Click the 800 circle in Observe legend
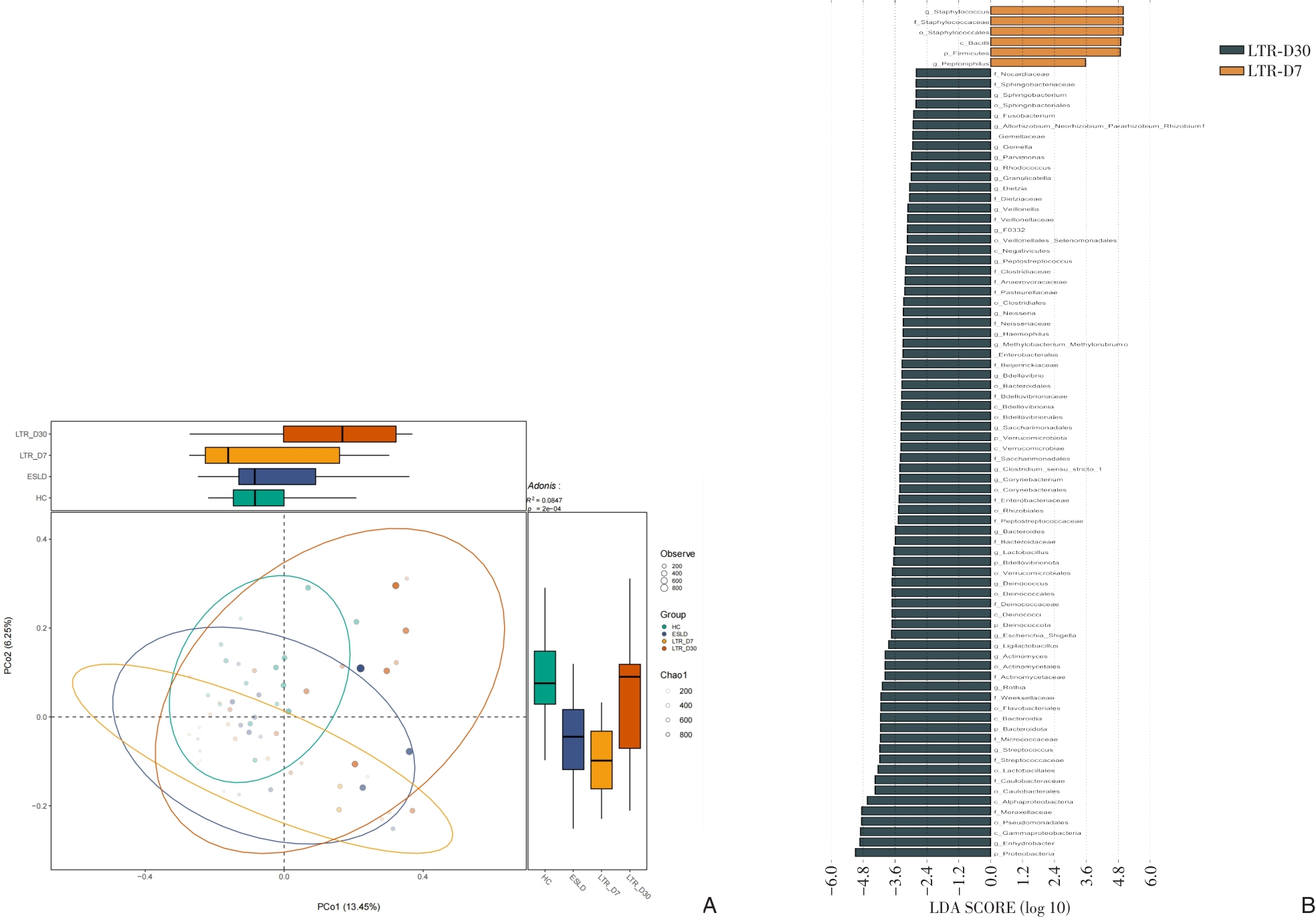 pyautogui.click(x=664, y=588)
